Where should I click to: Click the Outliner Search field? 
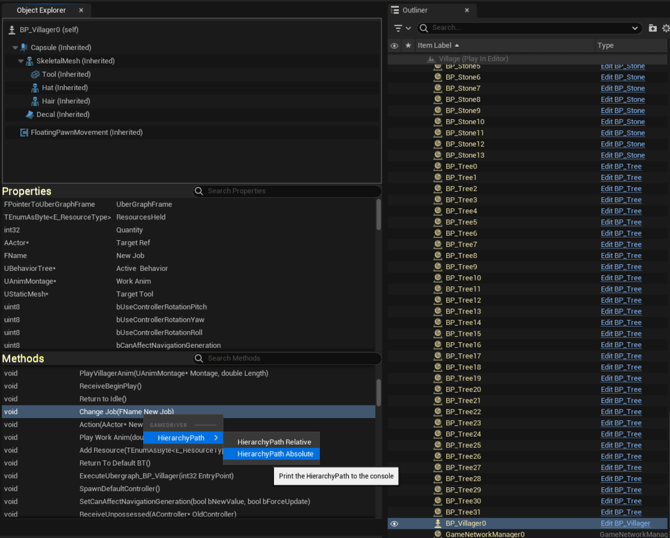pos(529,28)
